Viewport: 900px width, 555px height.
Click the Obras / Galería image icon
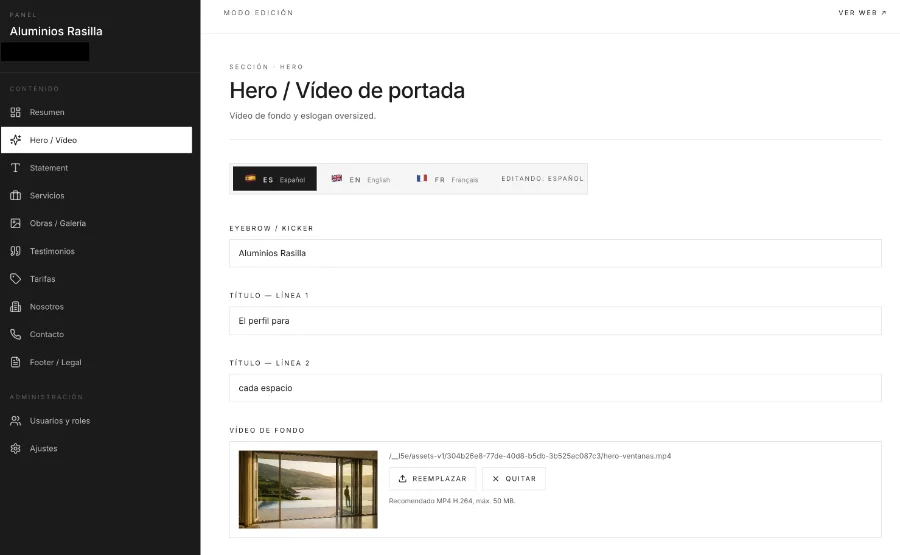coord(15,223)
